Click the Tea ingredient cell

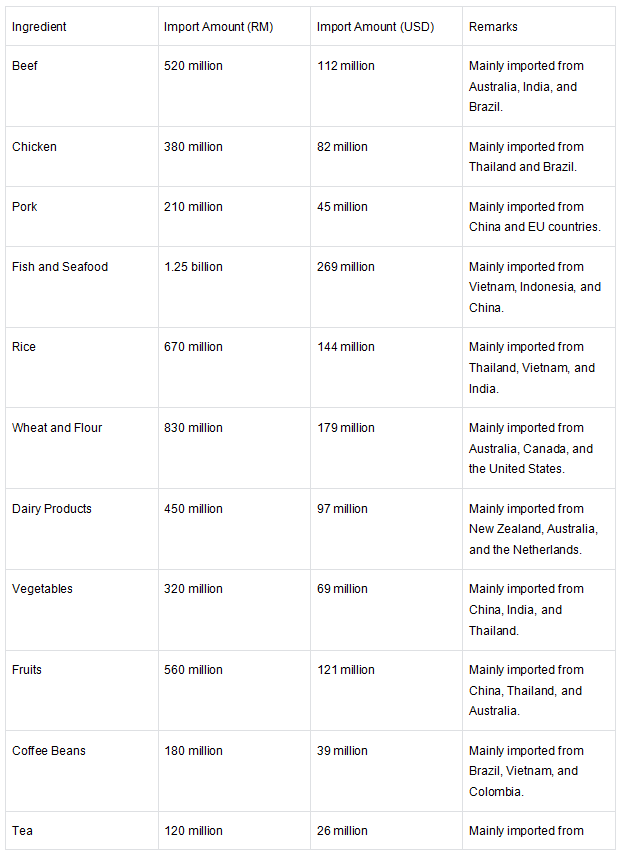tap(82, 831)
